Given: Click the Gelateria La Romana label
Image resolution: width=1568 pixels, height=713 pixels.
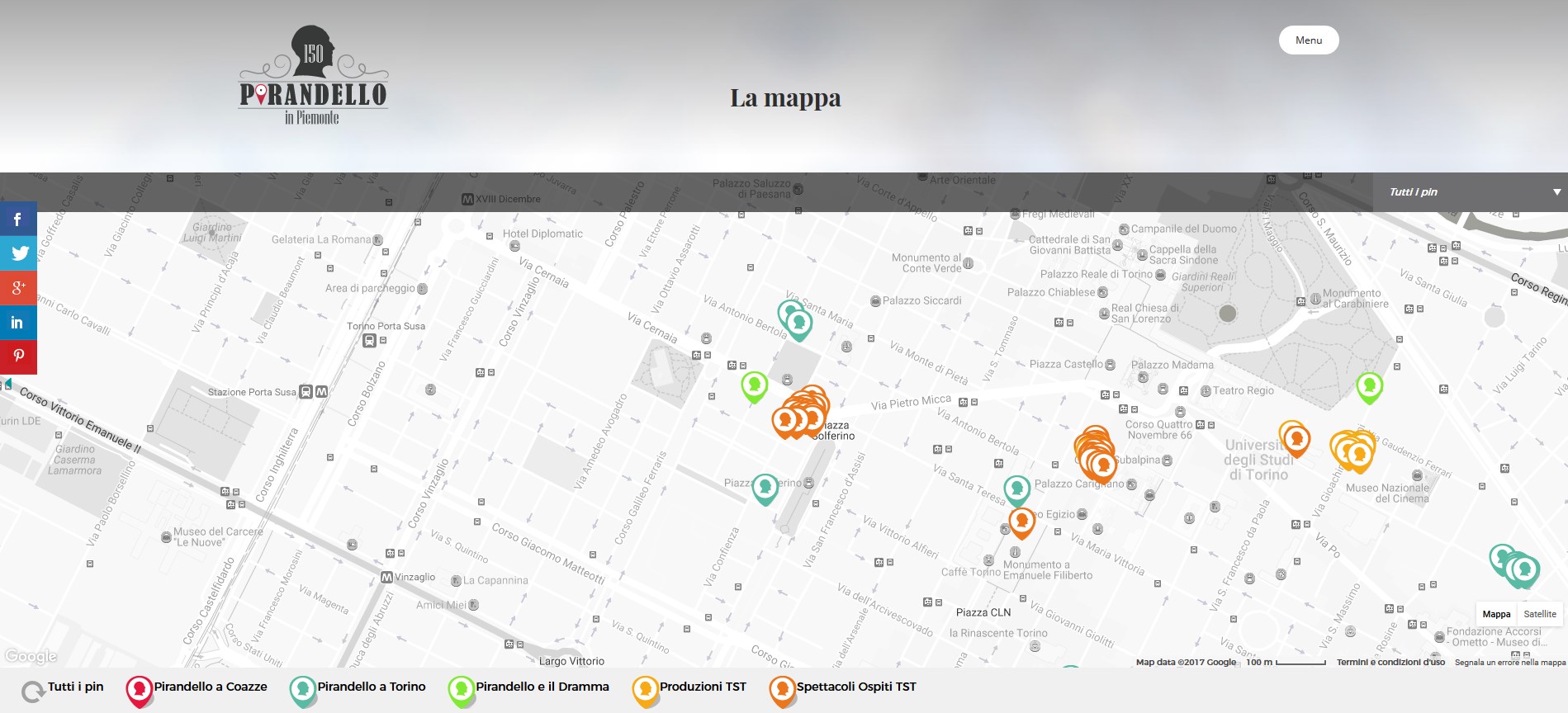Looking at the screenshot, I should [x=321, y=239].
